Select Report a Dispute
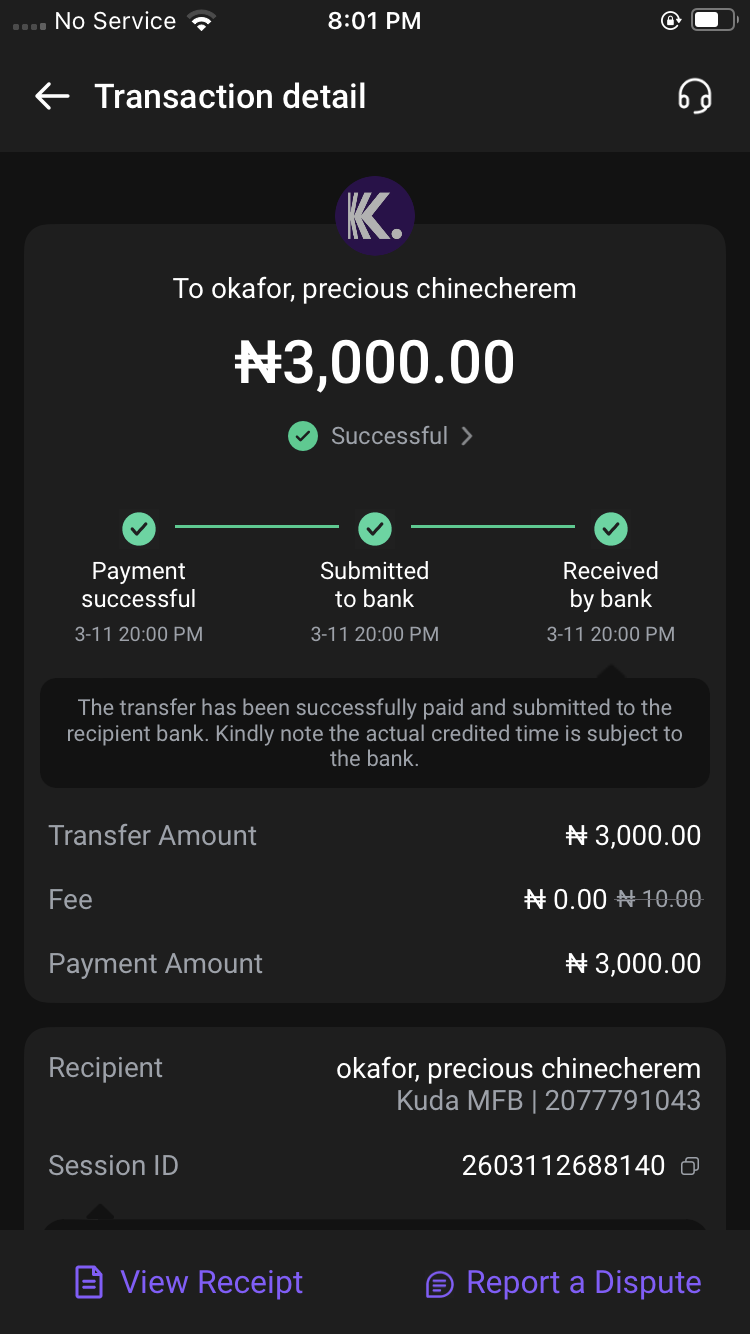 (583, 1282)
